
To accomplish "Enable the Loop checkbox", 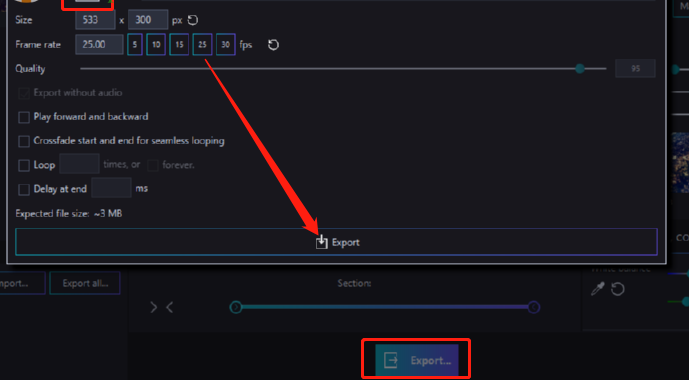I will coord(24,166).
